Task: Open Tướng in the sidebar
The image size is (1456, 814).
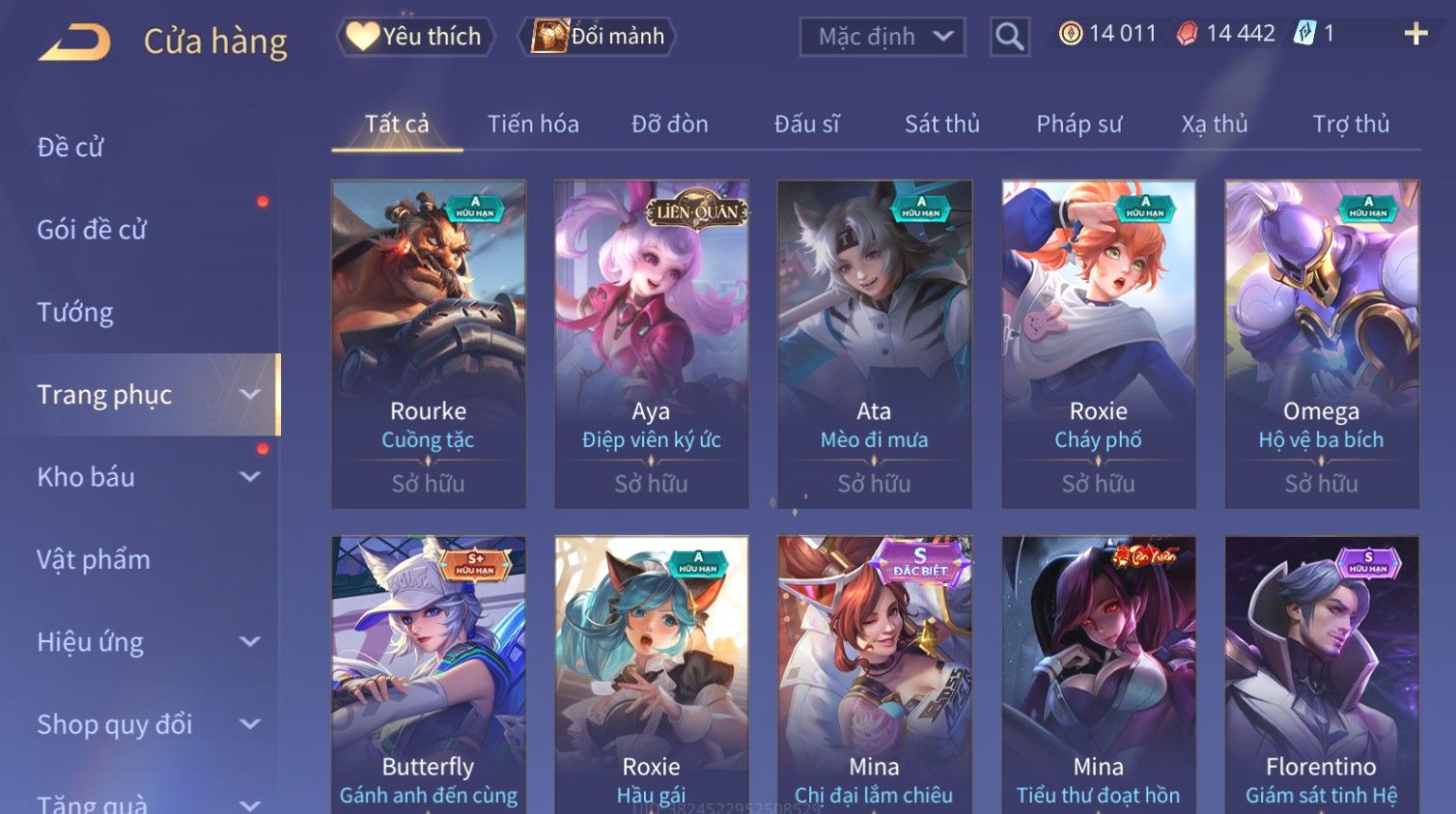Action: click(75, 312)
